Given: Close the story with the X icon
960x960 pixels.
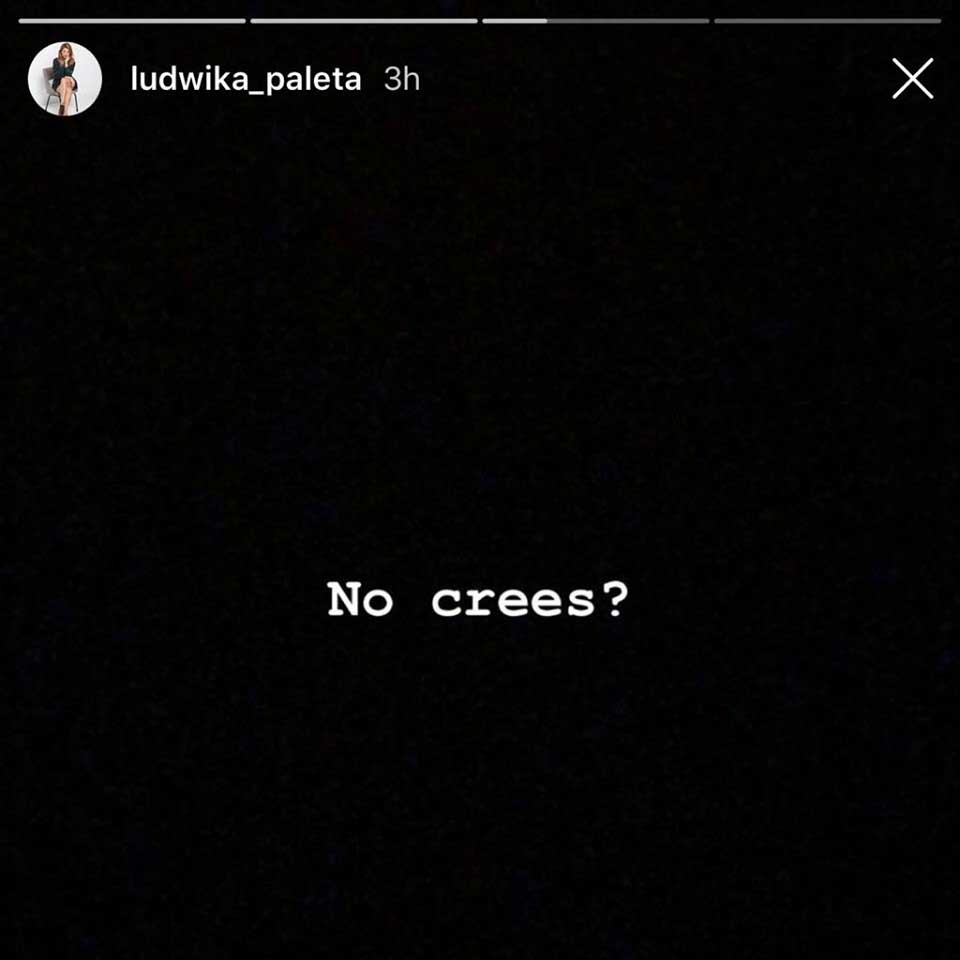Looking at the screenshot, I should click(912, 78).
